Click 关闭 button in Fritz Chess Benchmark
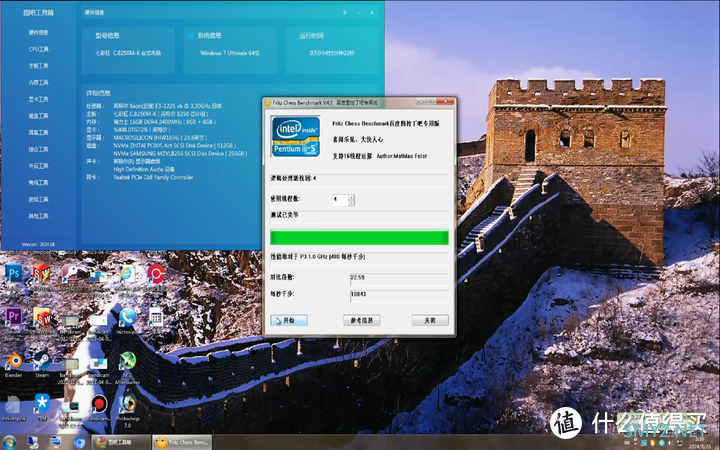 430,321
